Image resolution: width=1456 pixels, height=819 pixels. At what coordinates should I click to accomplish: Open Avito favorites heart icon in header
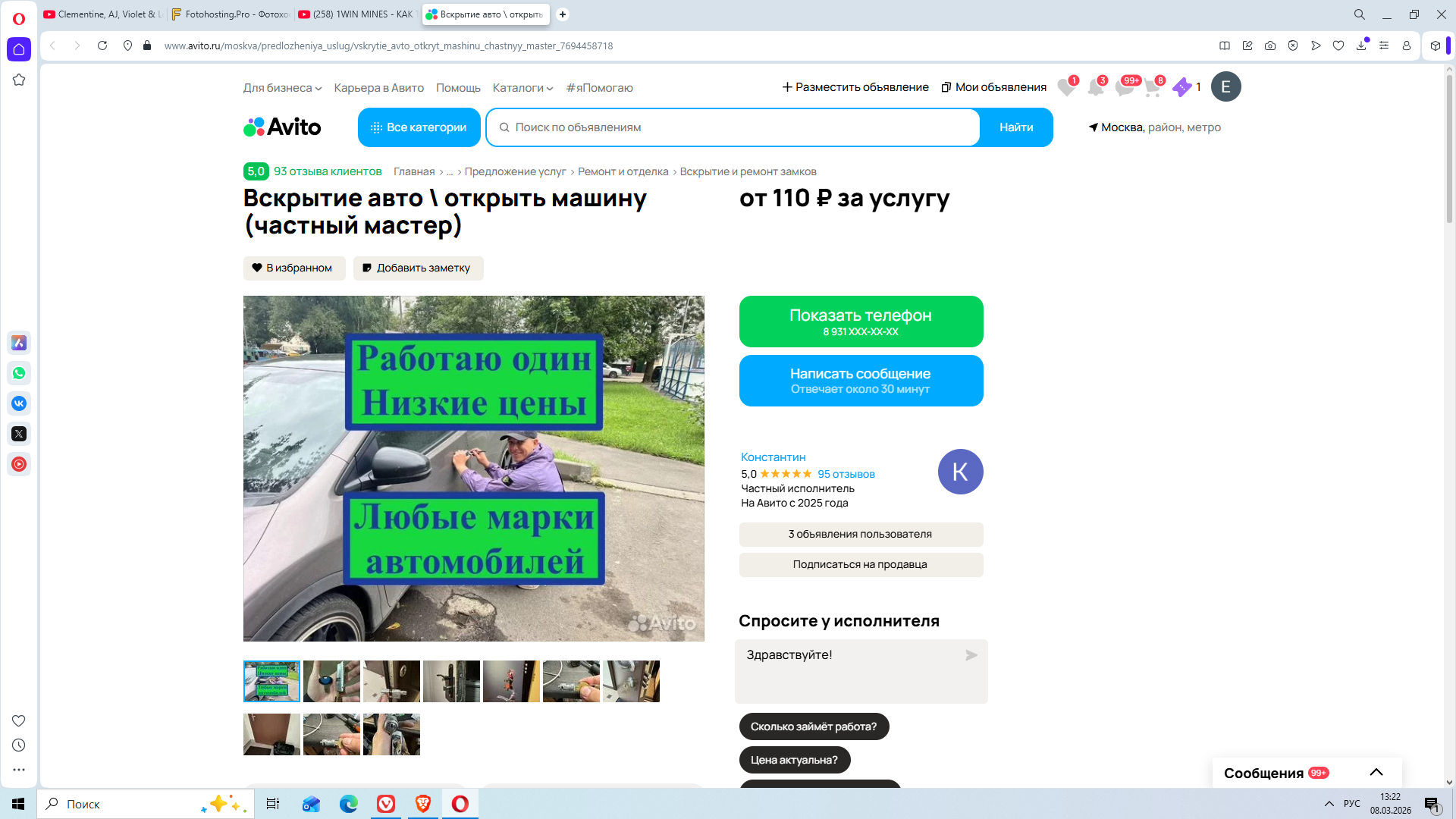click(x=1066, y=87)
